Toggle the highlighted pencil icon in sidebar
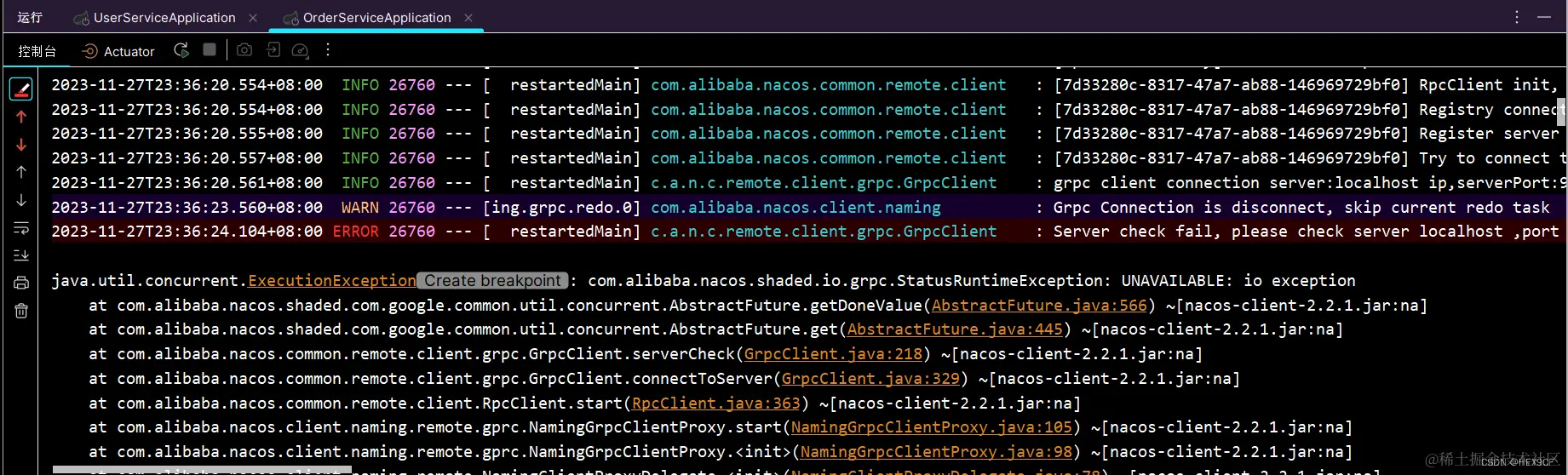Viewport: 1568px width, 475px height. click(x=21, y=89)
